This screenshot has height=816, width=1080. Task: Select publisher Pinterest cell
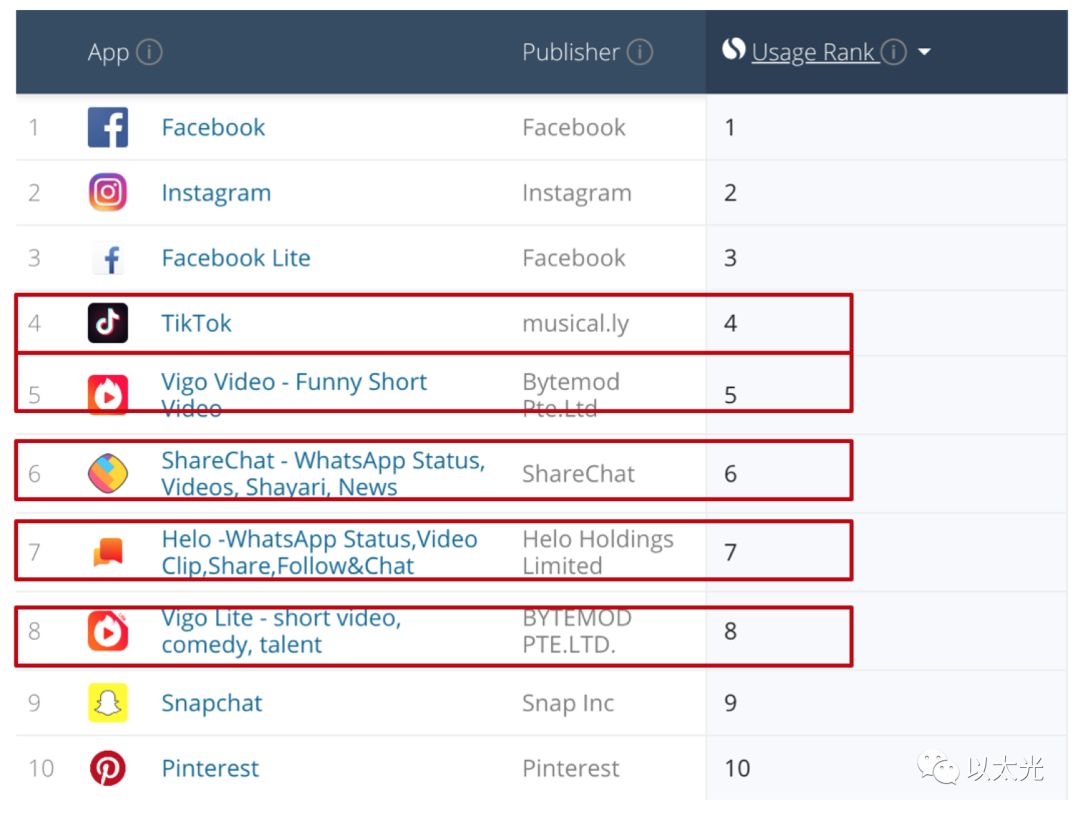(571, 768)
